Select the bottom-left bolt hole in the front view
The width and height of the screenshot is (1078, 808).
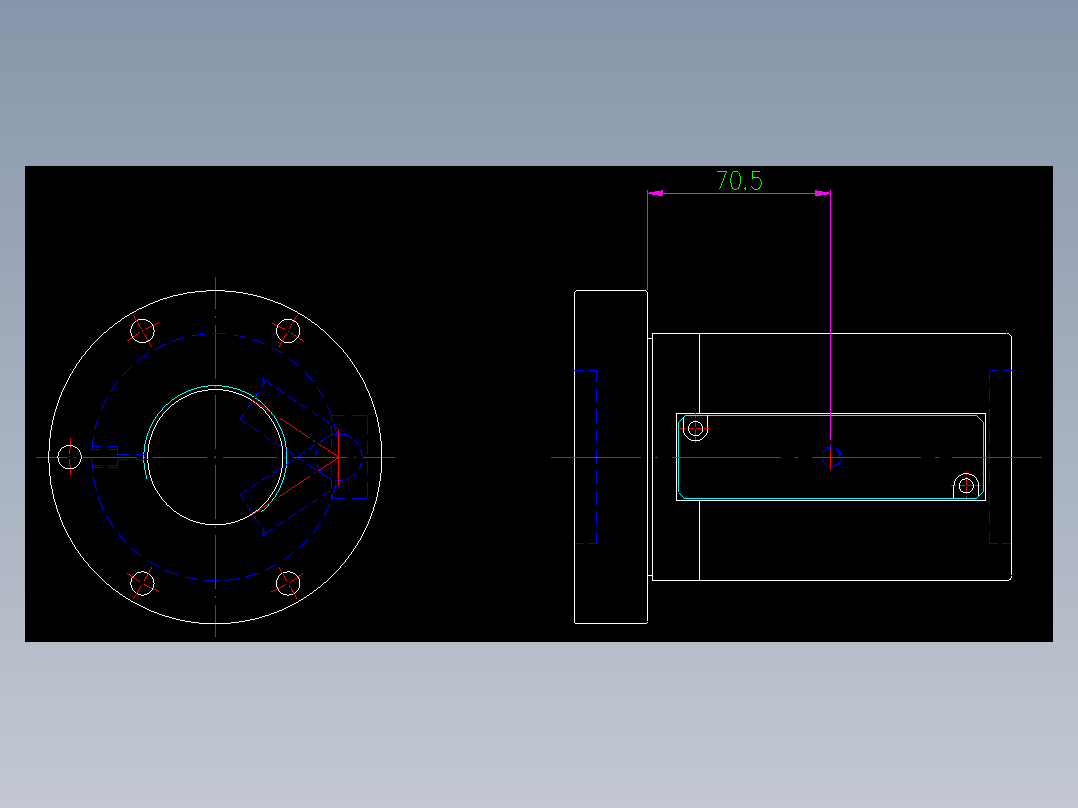coord(142,581)
